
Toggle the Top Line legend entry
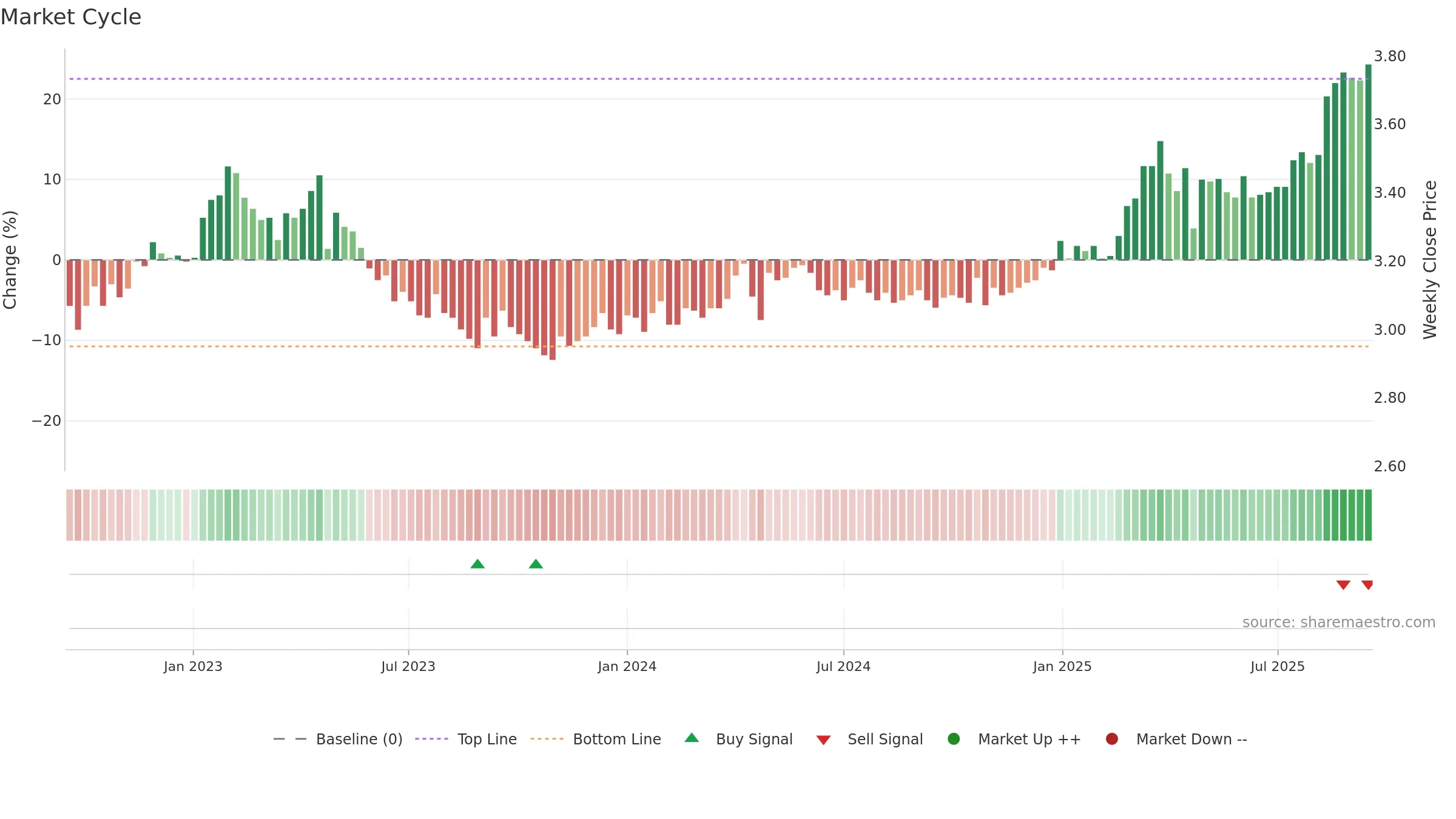[x=466, y=739]
